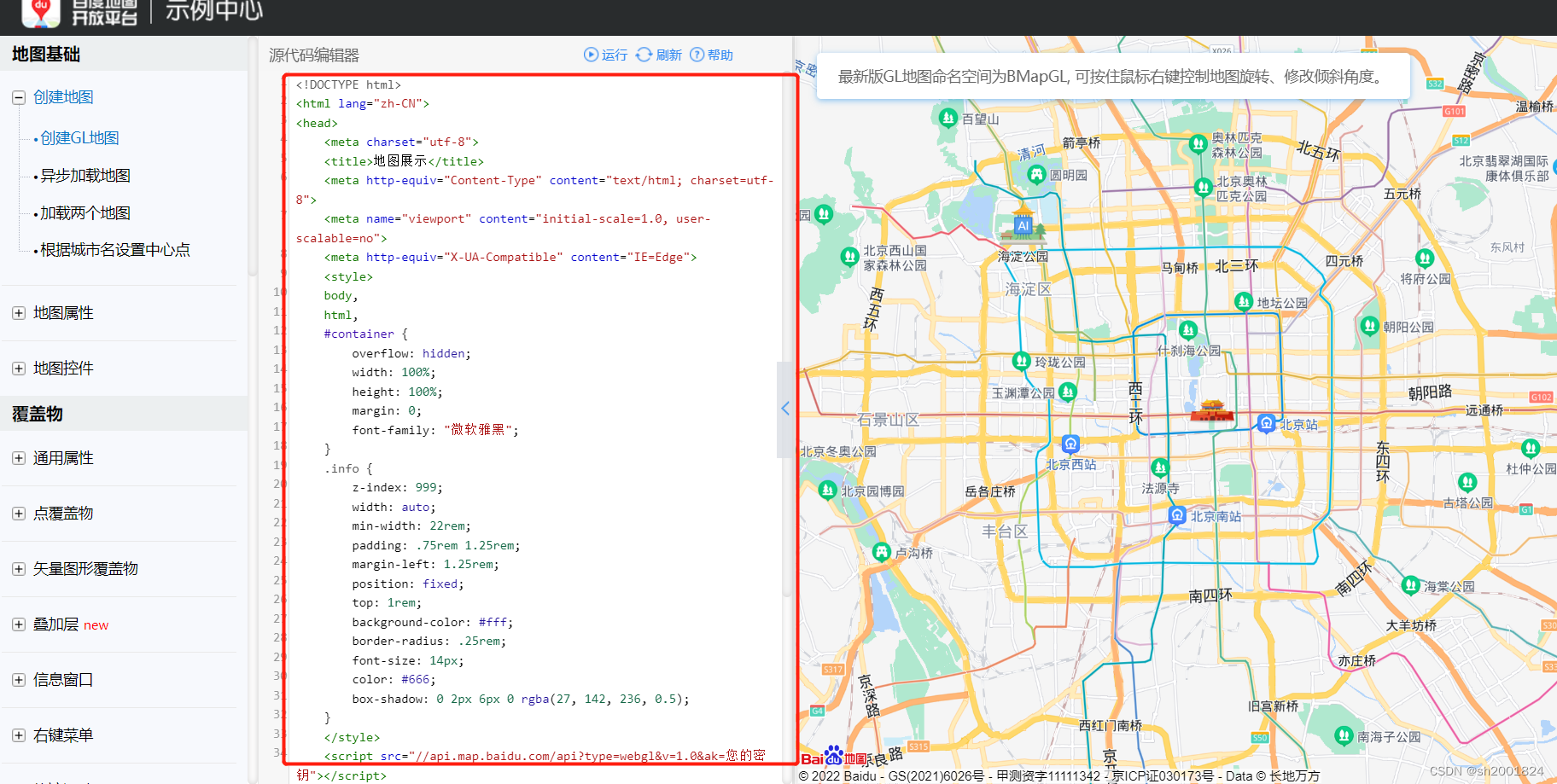The width and height of the screenshot is (1557, 784).
Task: Click the 奥林匹克森林公园 park marker
Action: coord(1198,143)
